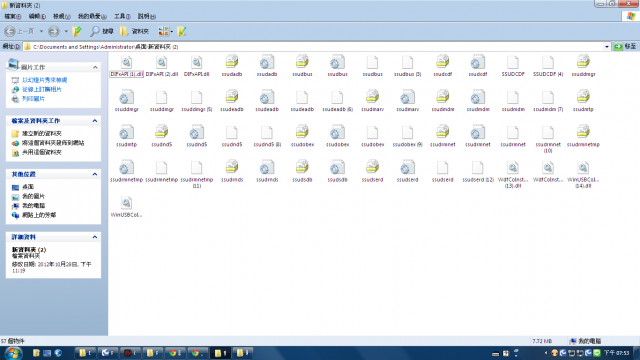This screenshot has width=640, height=360.
Task: Select the DIFxAPI (1).dll file
Action: pyautogui.click(x=127, y=66)
